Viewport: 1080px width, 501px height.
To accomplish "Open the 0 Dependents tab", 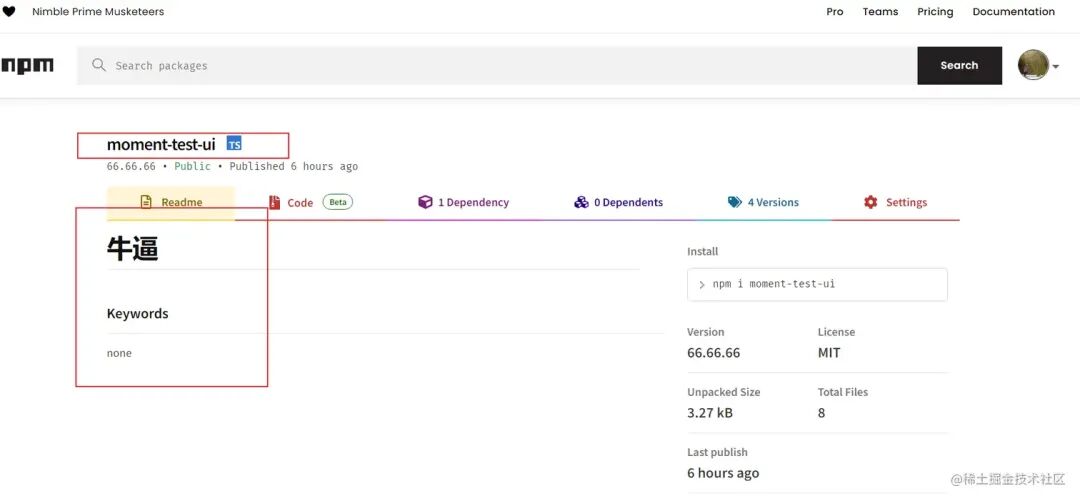I will pos(618,203).
